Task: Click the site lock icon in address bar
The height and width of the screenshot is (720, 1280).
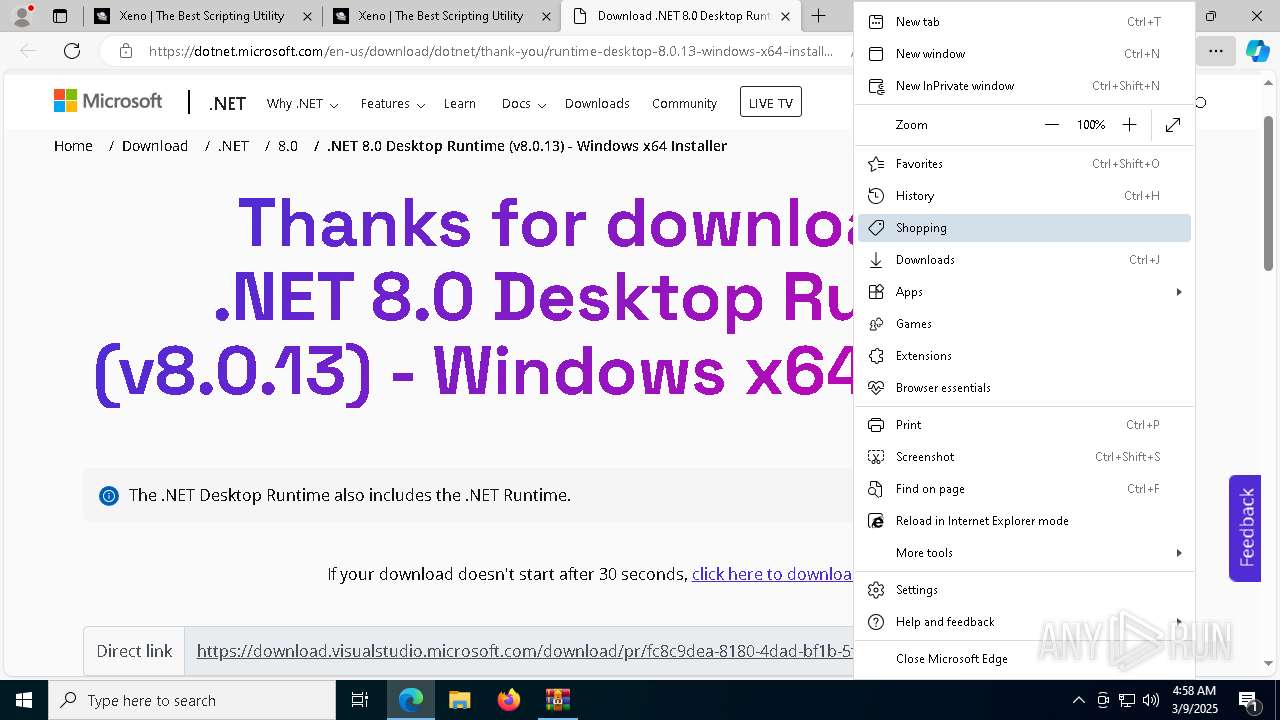Action: [x=125, y=51]
